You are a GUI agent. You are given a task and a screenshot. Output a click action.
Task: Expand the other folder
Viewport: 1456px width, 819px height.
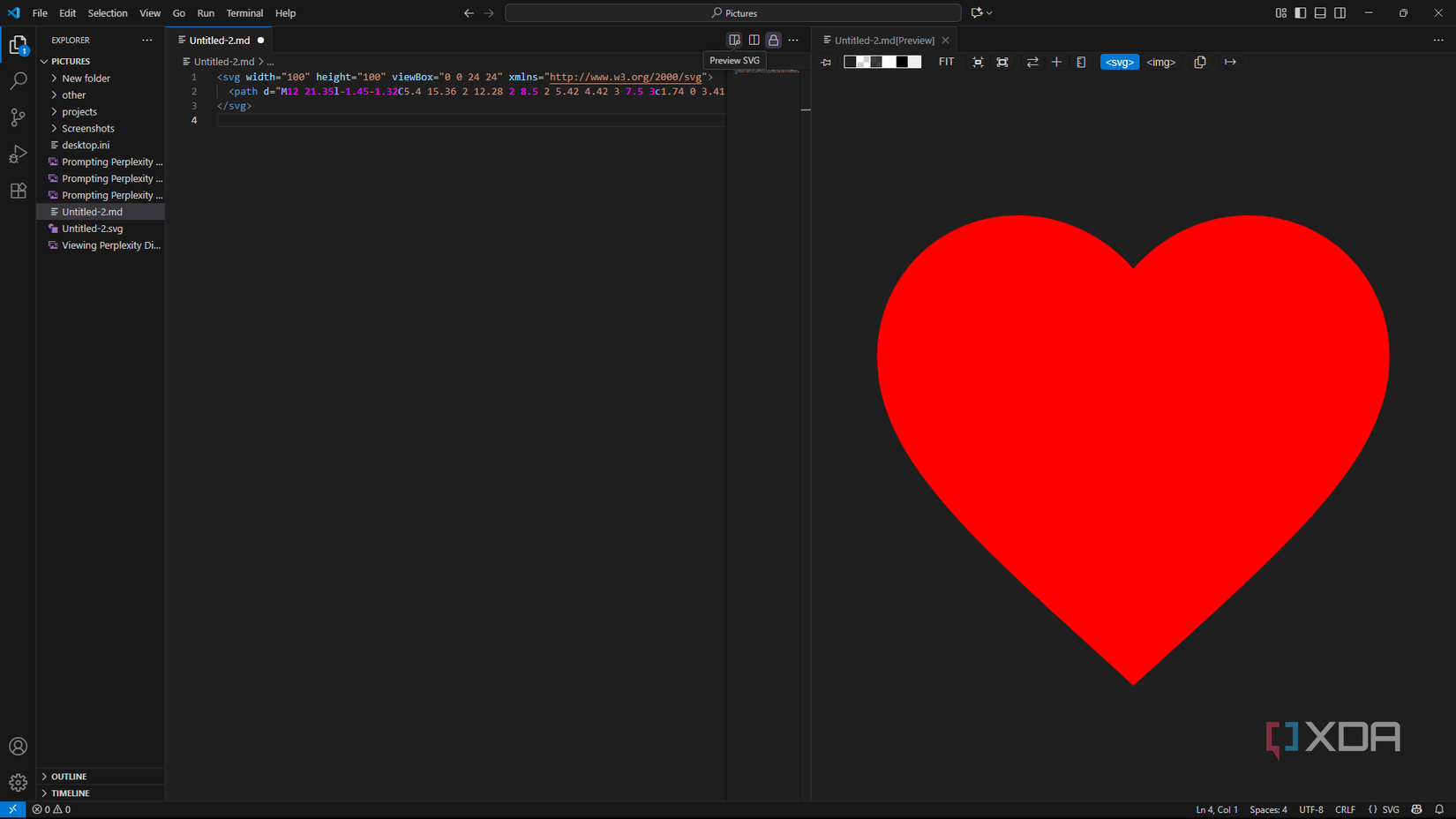pyautogui.click(x=101, y=94)
